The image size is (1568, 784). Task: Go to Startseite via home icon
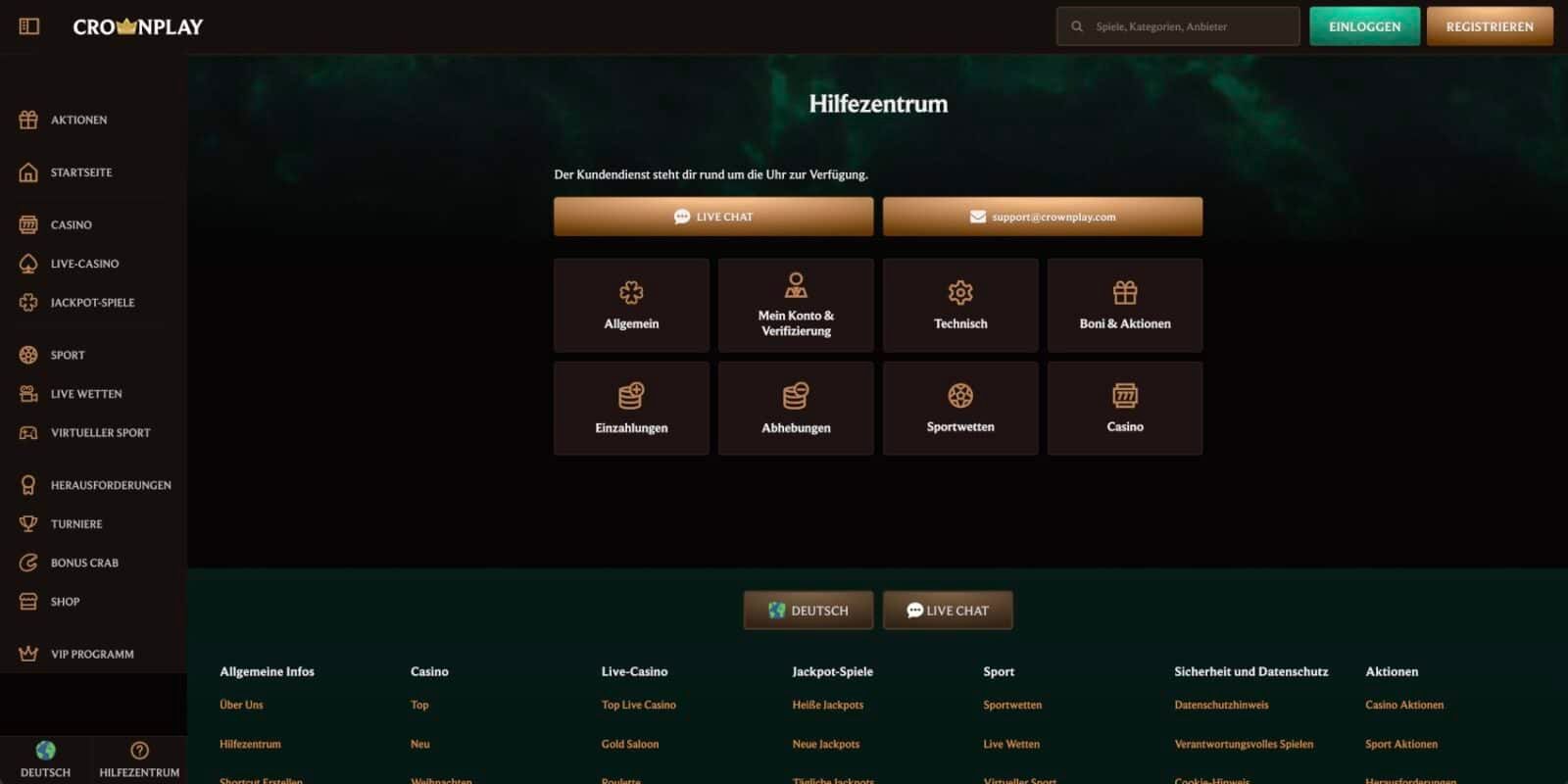point(28,172)
